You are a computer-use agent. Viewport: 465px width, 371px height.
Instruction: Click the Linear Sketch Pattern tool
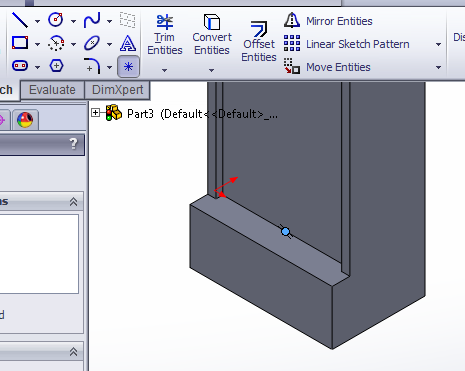[347, 44]
